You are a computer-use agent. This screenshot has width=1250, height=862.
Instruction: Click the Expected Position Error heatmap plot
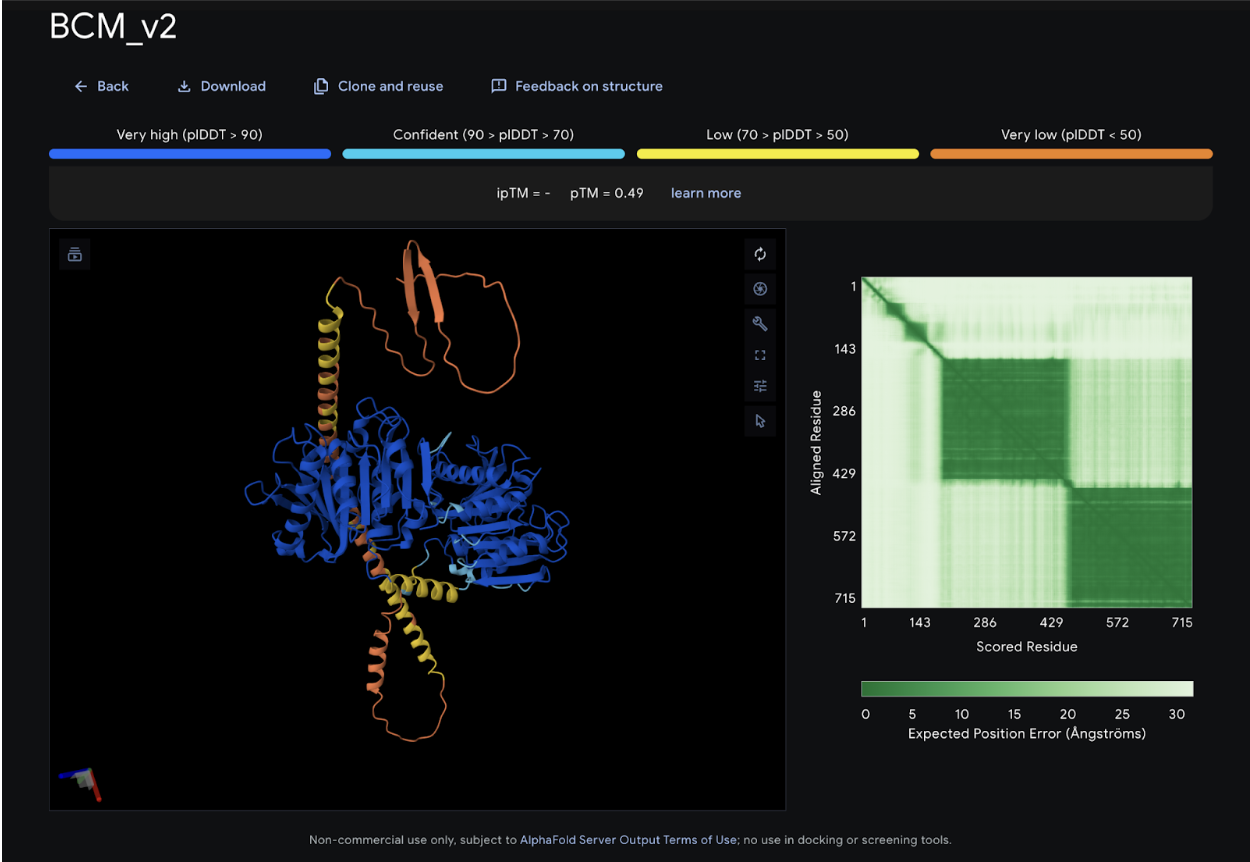[x=1027, y=442]
